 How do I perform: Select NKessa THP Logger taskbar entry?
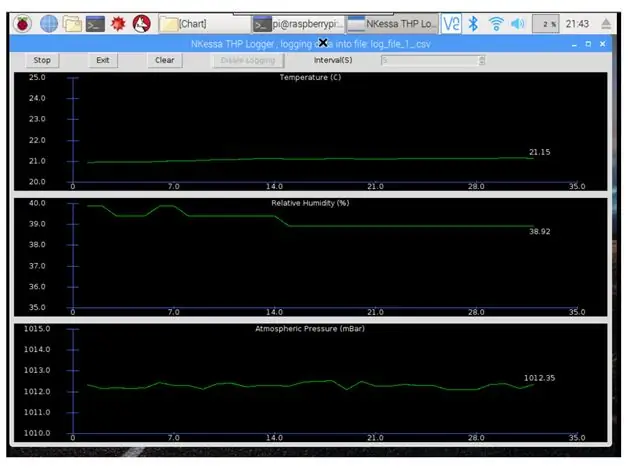point(392,24)
